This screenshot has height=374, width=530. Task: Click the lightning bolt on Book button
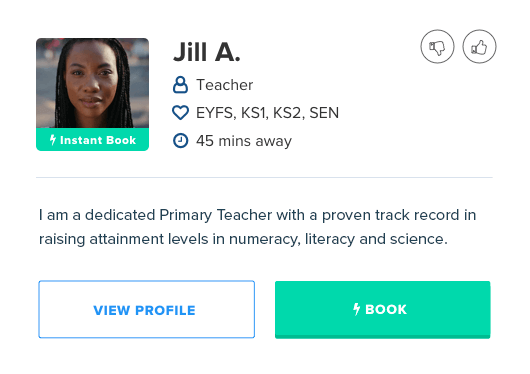point(356,309)
